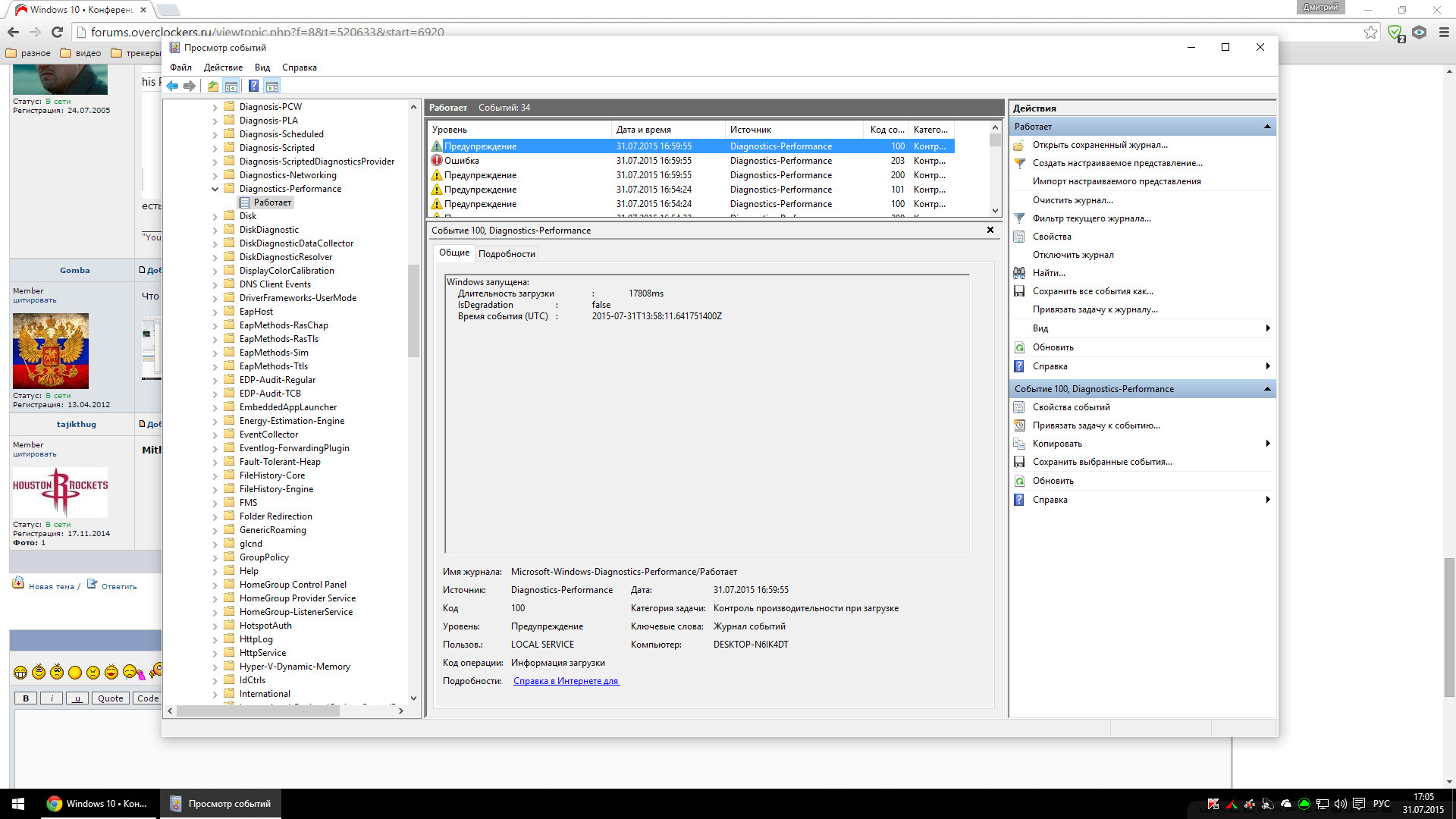Toggle the show/hide console tree button
This screenshot has width=1456, height=819.
231,86
